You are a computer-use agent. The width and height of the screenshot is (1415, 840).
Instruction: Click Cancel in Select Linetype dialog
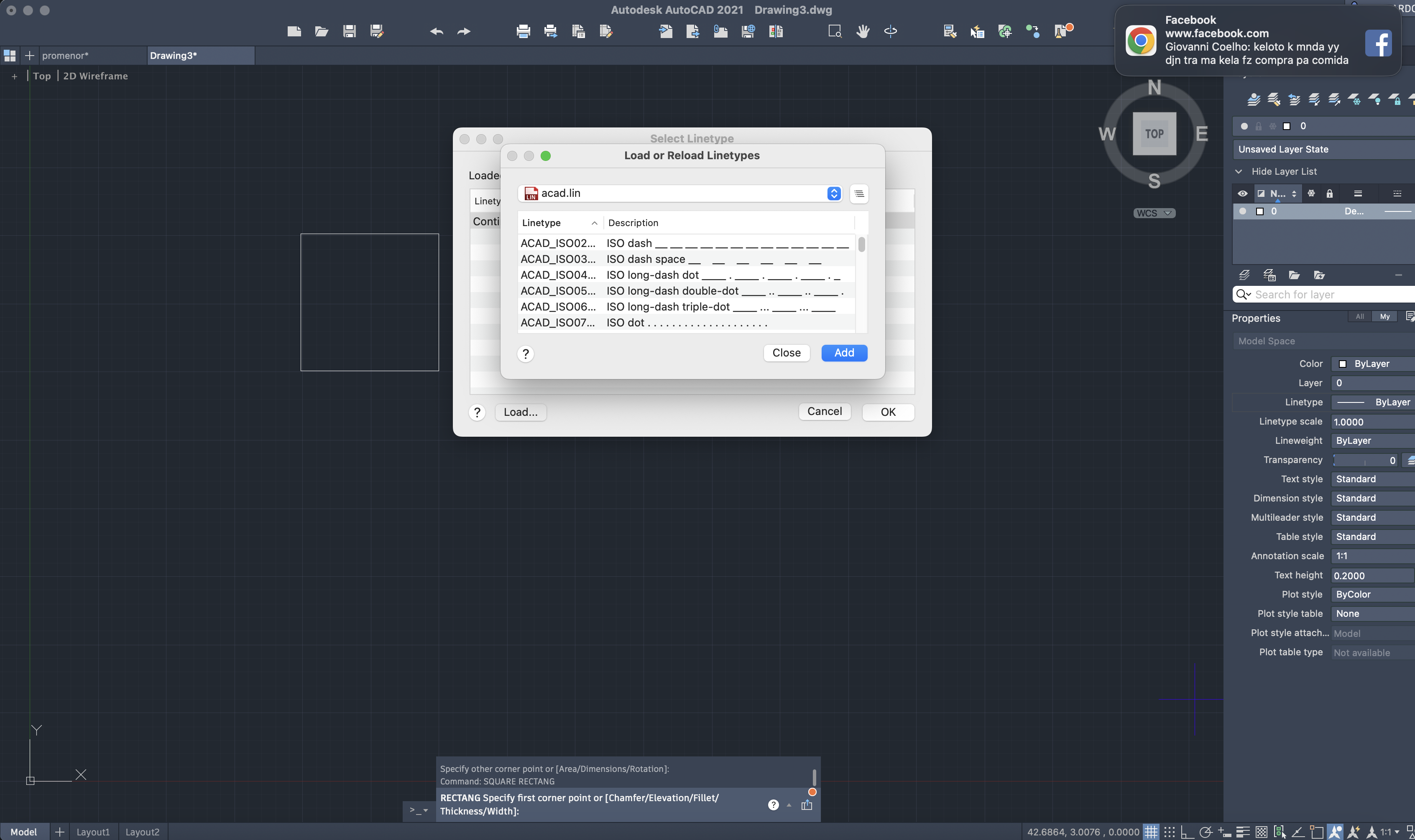[x=825, y=412]
